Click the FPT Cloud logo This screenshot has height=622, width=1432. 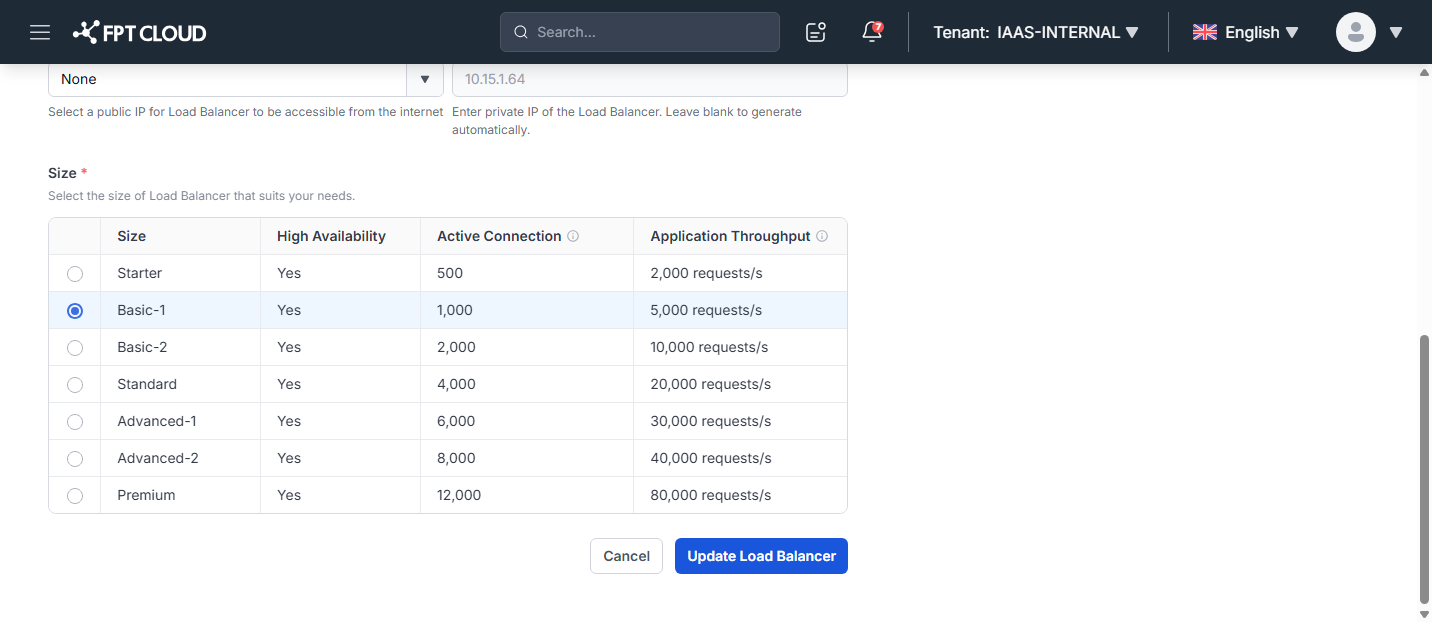click(139, 32)
